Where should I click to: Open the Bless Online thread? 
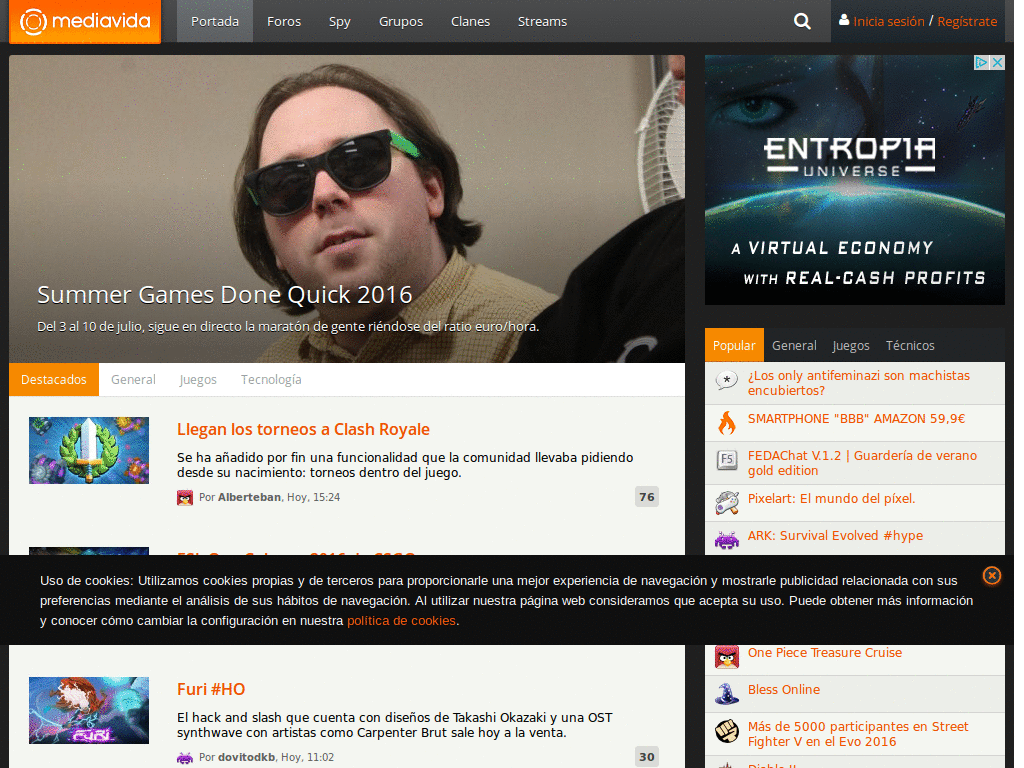click(784, 690)
